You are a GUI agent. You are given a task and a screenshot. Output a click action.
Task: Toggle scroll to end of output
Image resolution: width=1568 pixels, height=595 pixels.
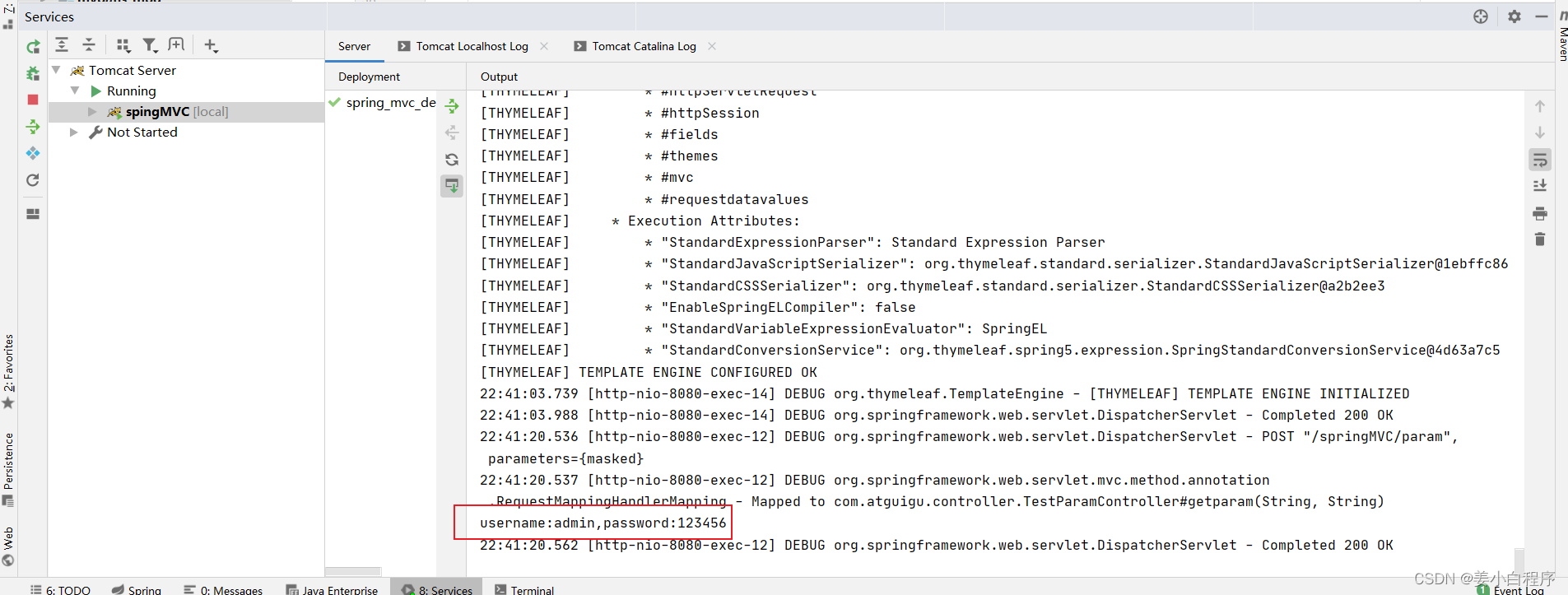click(x=1540, y=186)
